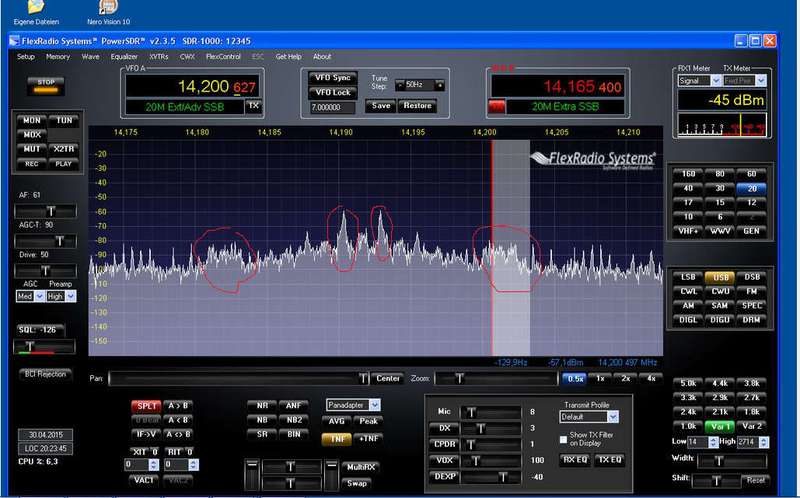Set zoom to 1x
The width and height of the screenshot is (800, 498).
pyautogui.click(x=601, y=379)
